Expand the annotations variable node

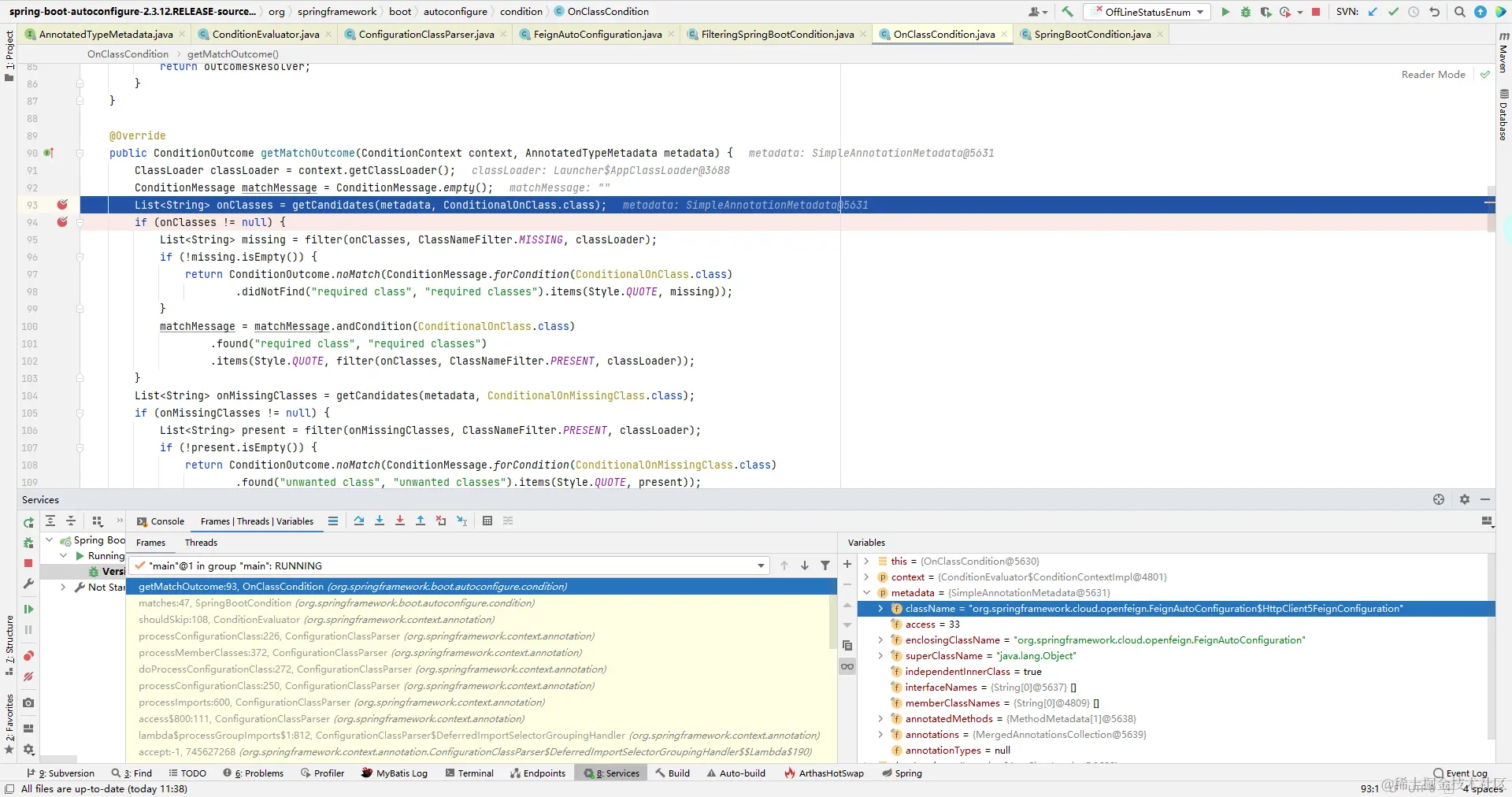coord(880,735)
